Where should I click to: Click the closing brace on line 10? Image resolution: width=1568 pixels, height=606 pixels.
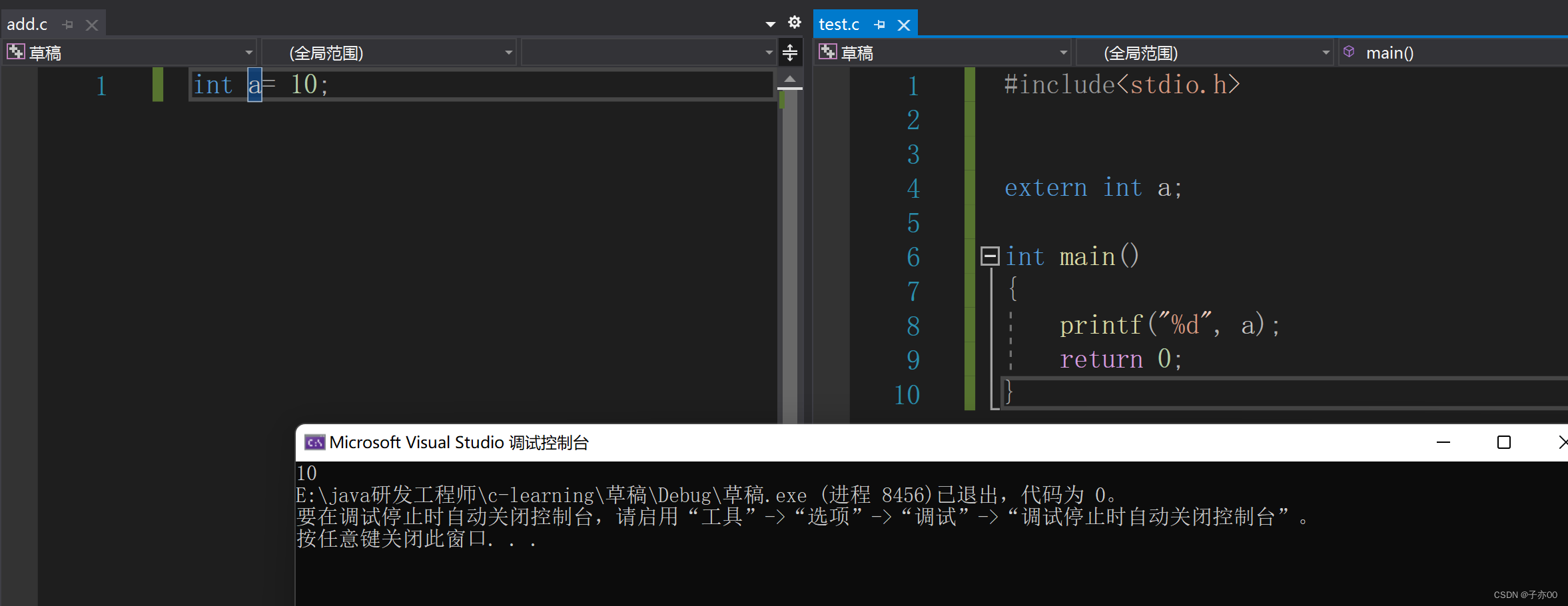pyautogui.click(x=1009, y=392)
